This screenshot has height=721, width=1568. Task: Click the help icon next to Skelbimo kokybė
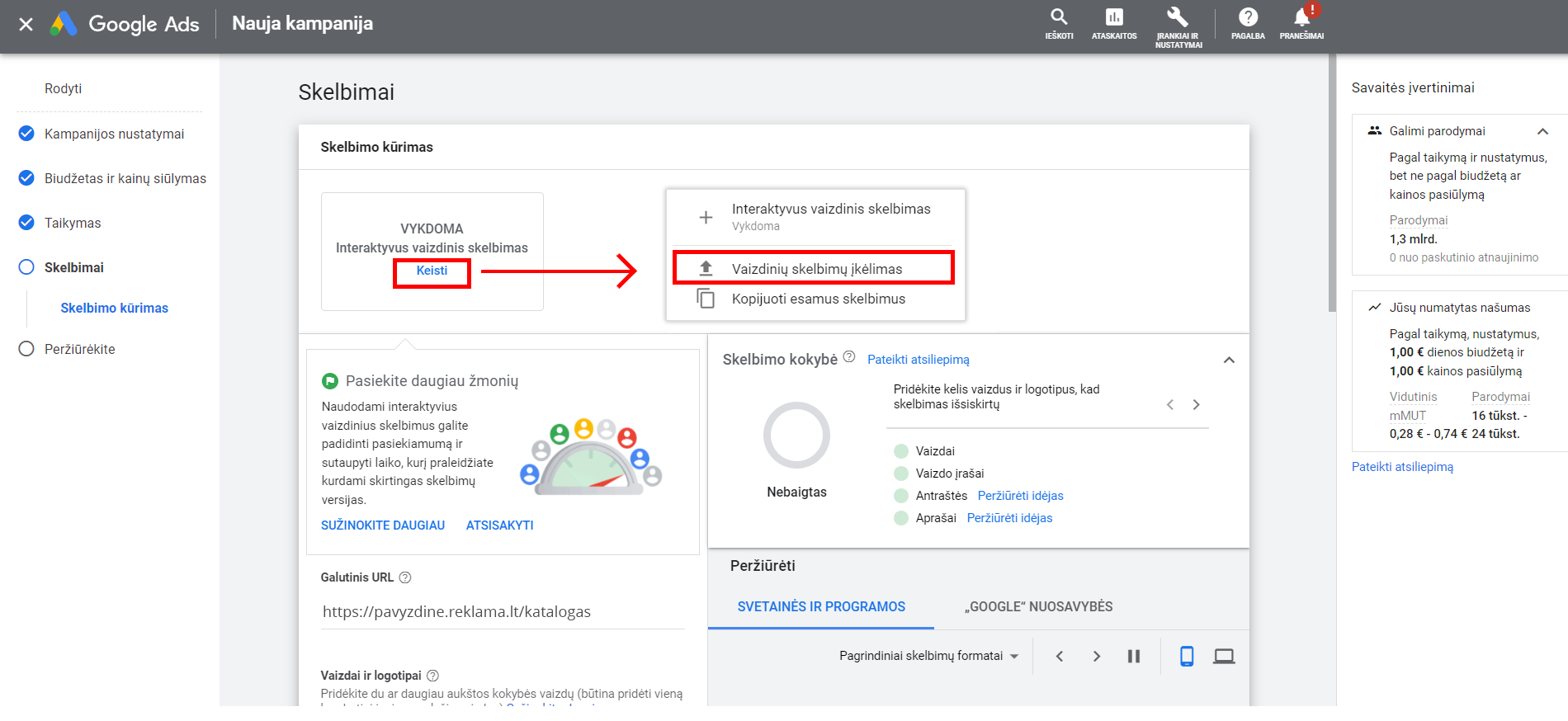tap(848, 356)
